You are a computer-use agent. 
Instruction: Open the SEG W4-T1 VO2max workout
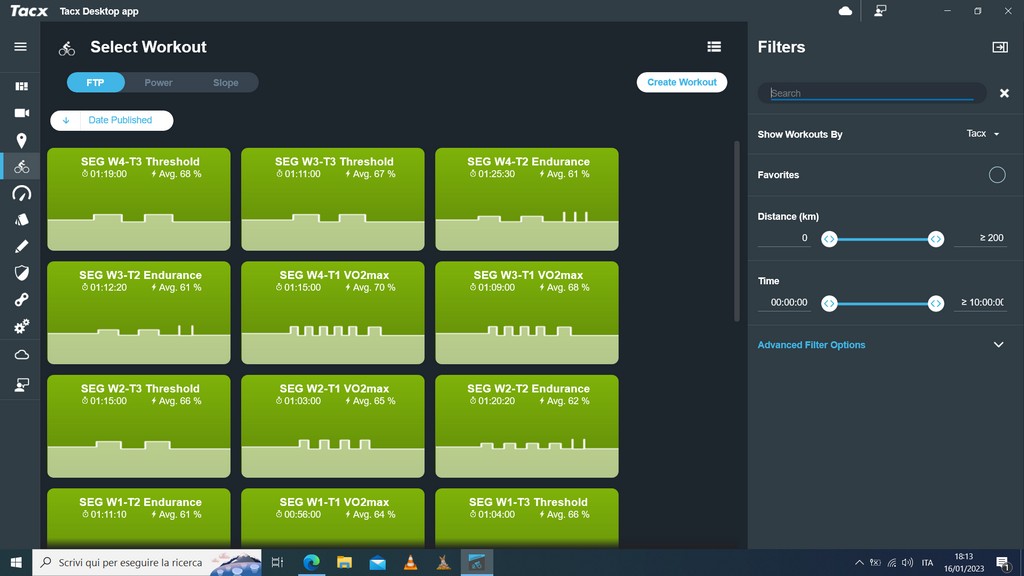(x=334, y=312)
